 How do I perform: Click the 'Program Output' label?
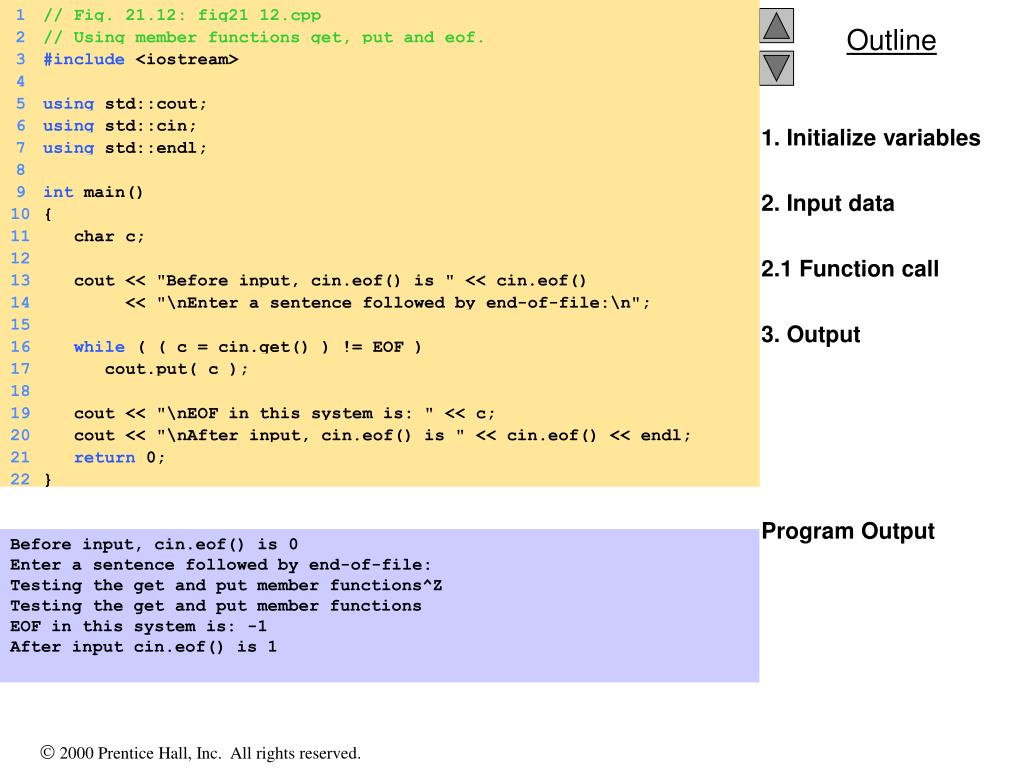point(848,531)
